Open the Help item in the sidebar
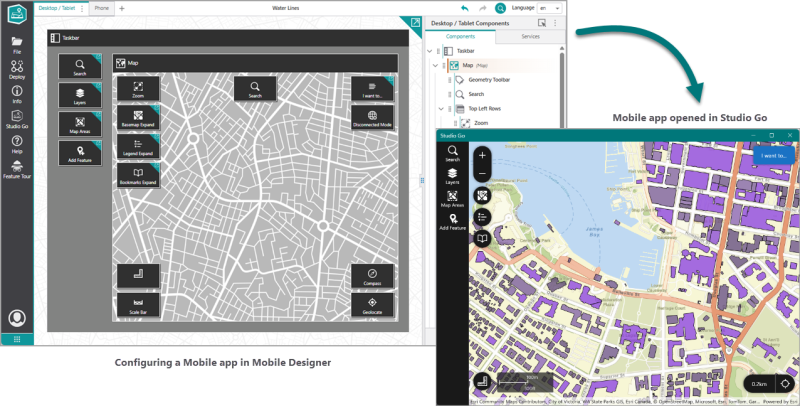Screen dimensions: 800x406 click(x=17, y=144)
